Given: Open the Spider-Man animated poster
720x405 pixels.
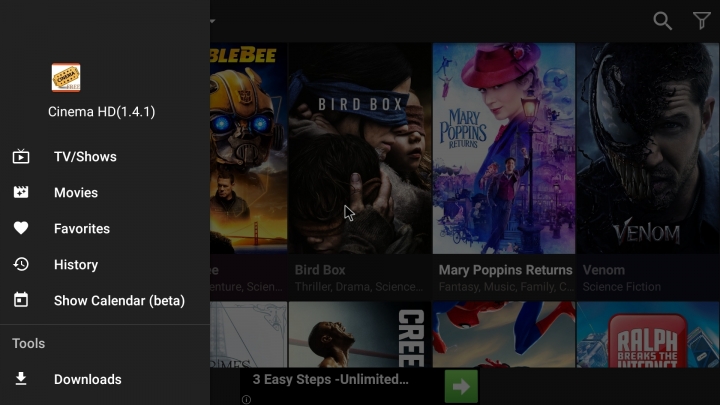Looking at the screenshot, I should coord(504,334).
